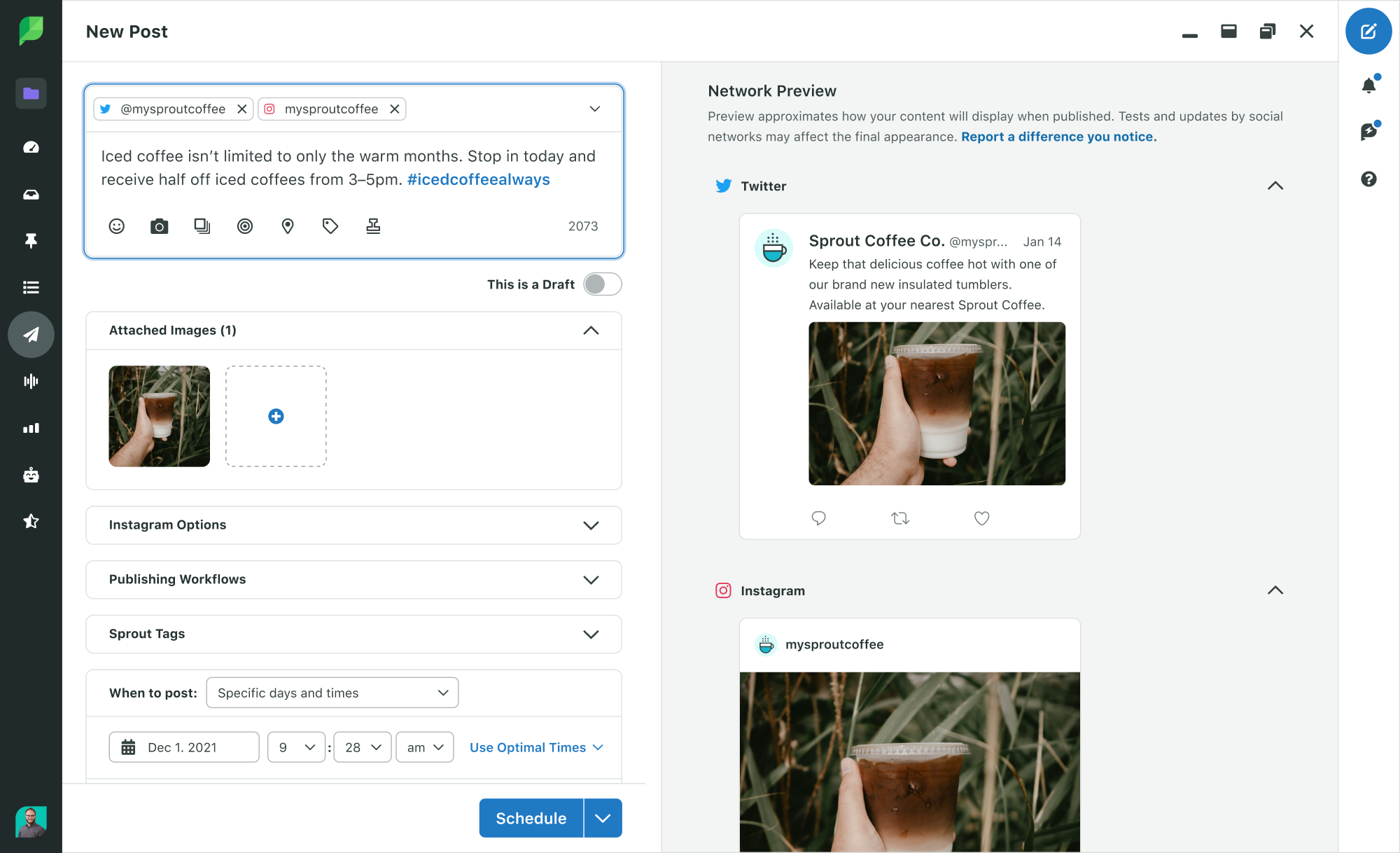Click the content library icon
1400x853 pixels.
[30, 95]
